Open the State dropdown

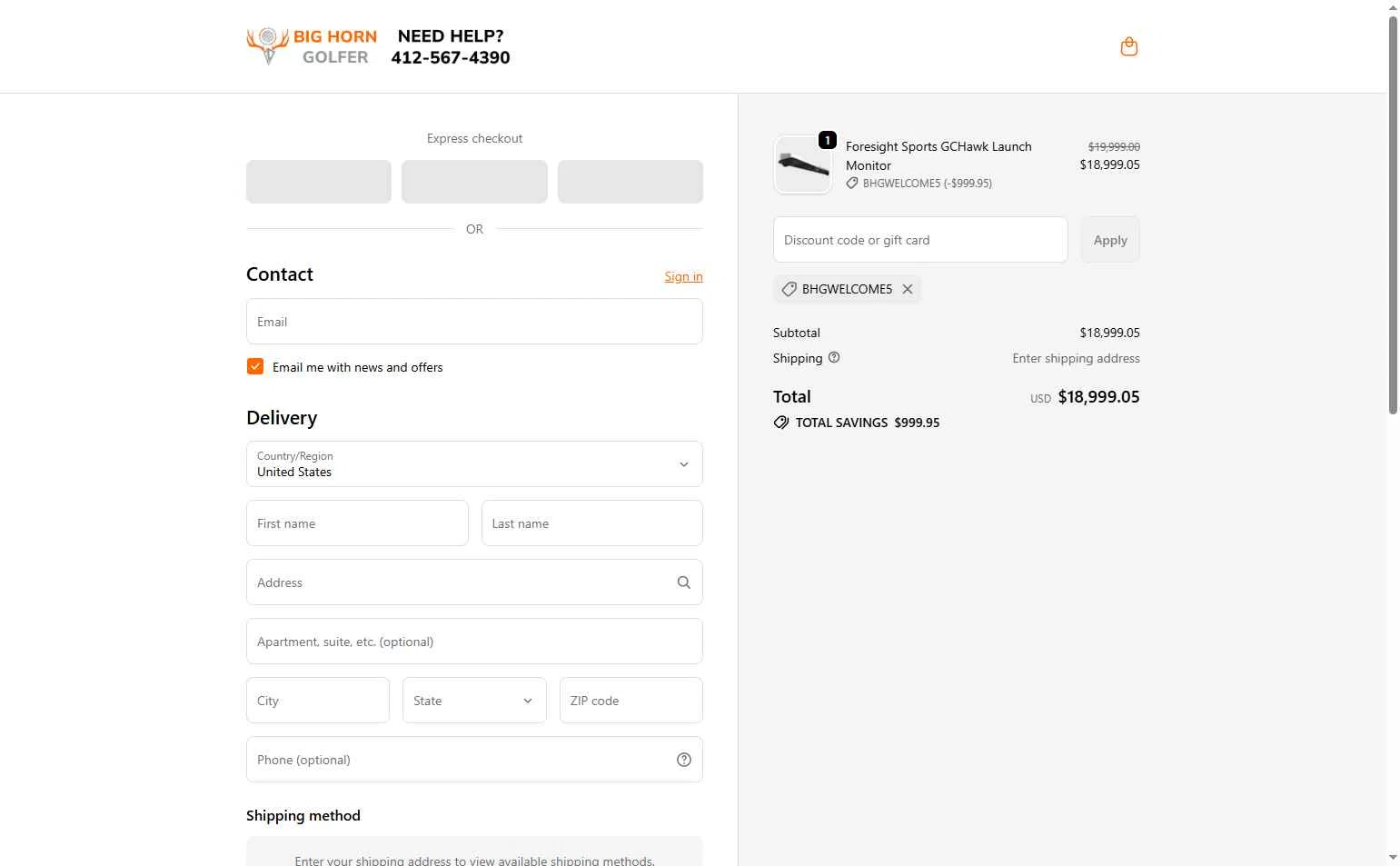point(474,701)
